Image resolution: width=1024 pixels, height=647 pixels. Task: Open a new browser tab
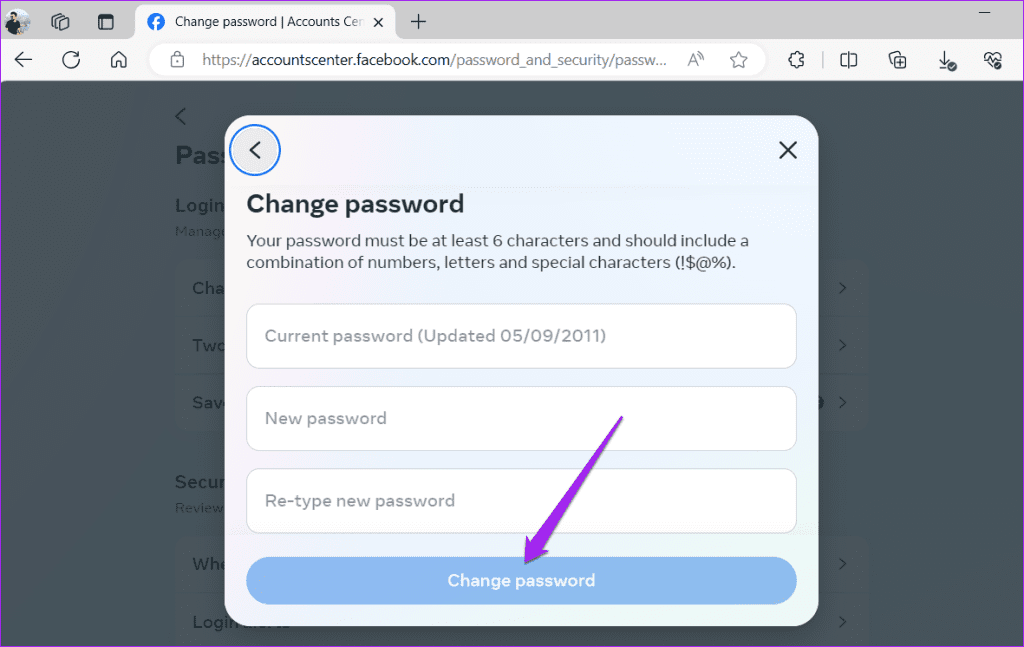click(x=418, y=21)
